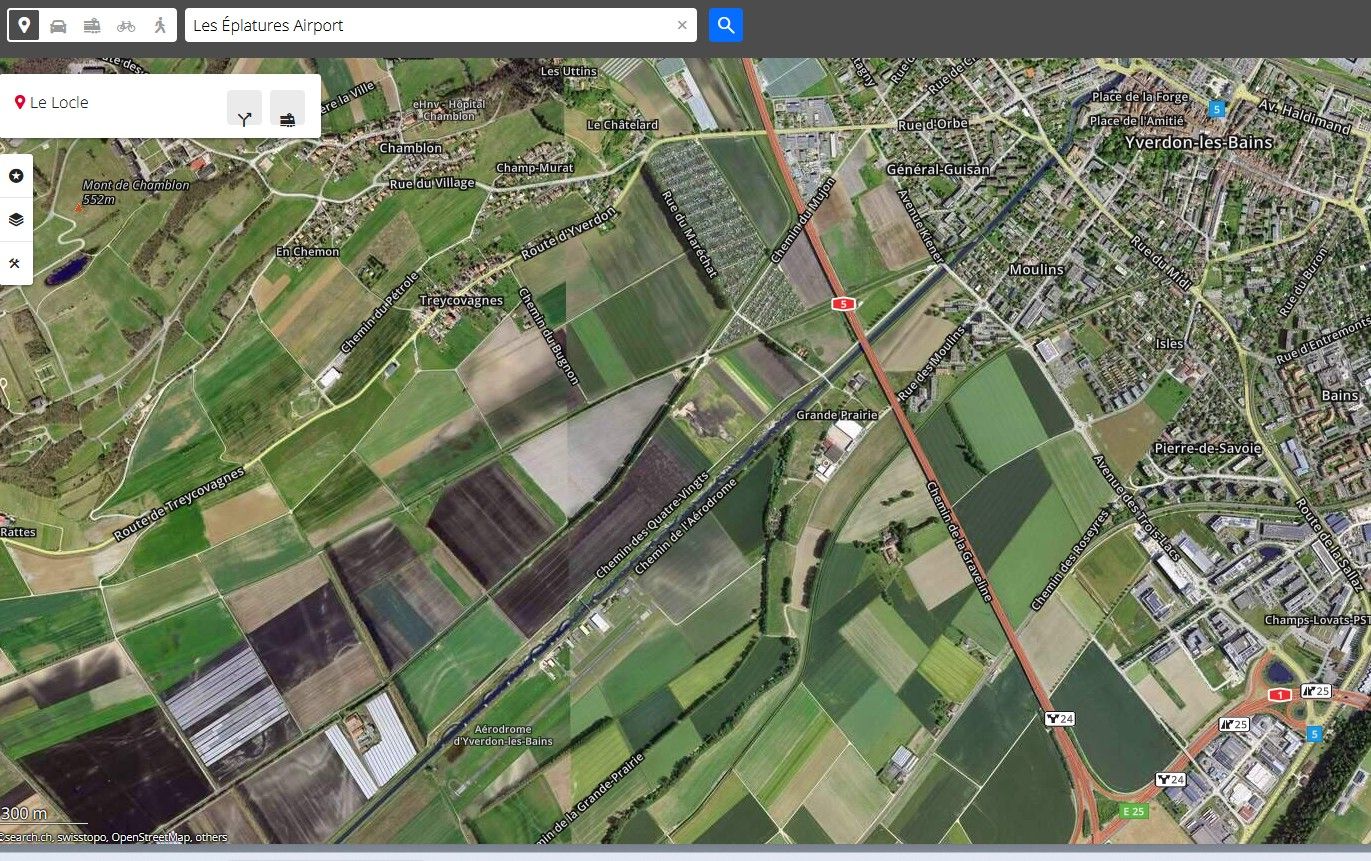
Task: Switch to car routing mode
Action: click(58, 25)
